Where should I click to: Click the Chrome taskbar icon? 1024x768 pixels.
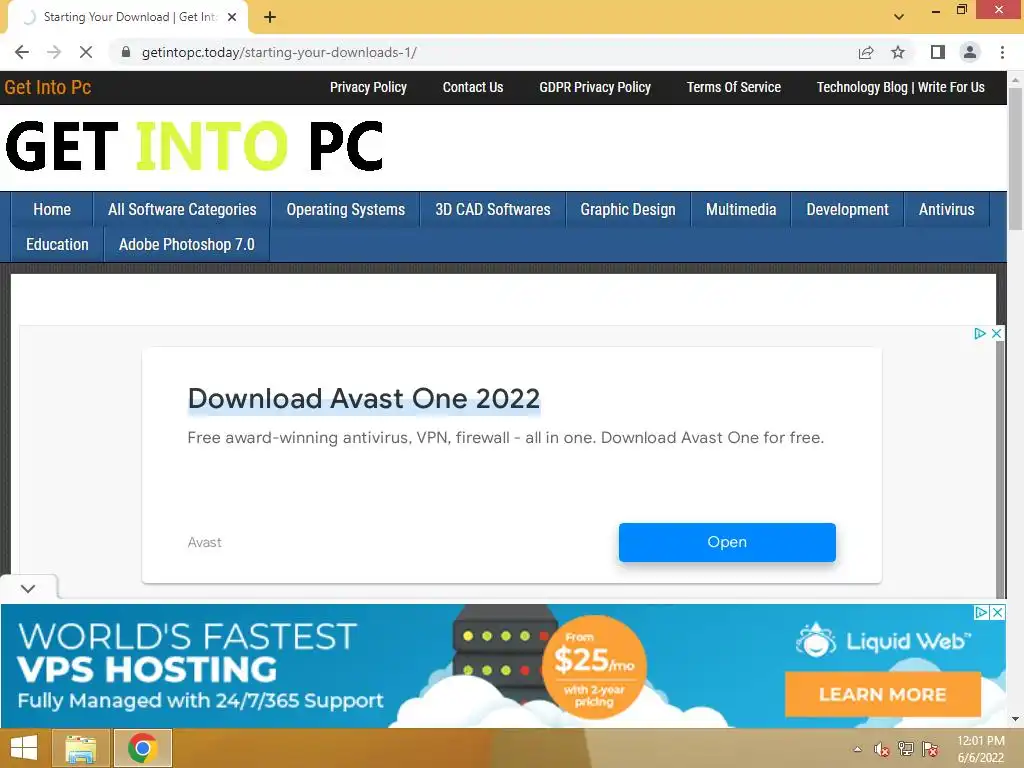[142, 748]
